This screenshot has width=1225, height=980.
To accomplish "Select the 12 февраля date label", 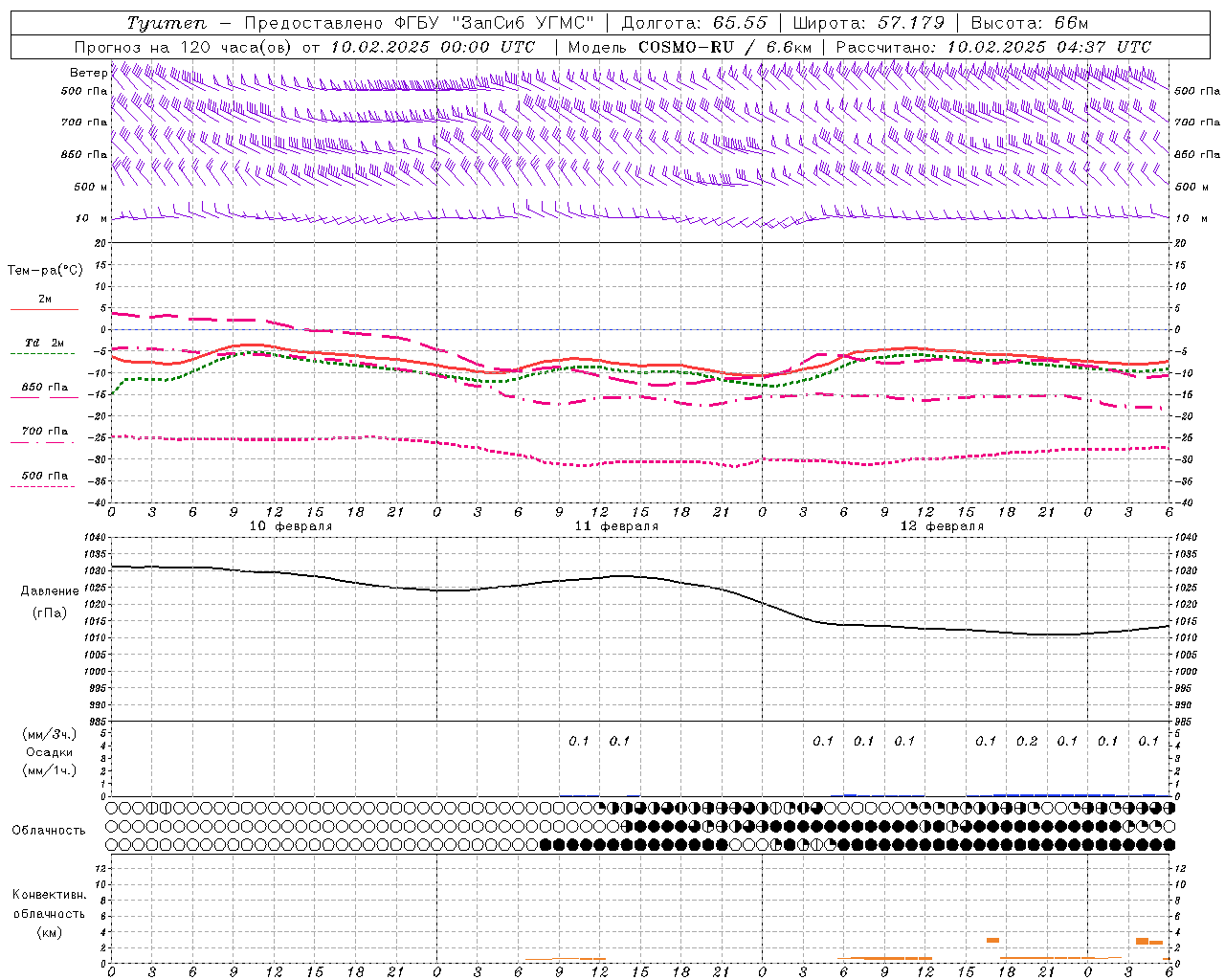I will click(x=942, y=526).
